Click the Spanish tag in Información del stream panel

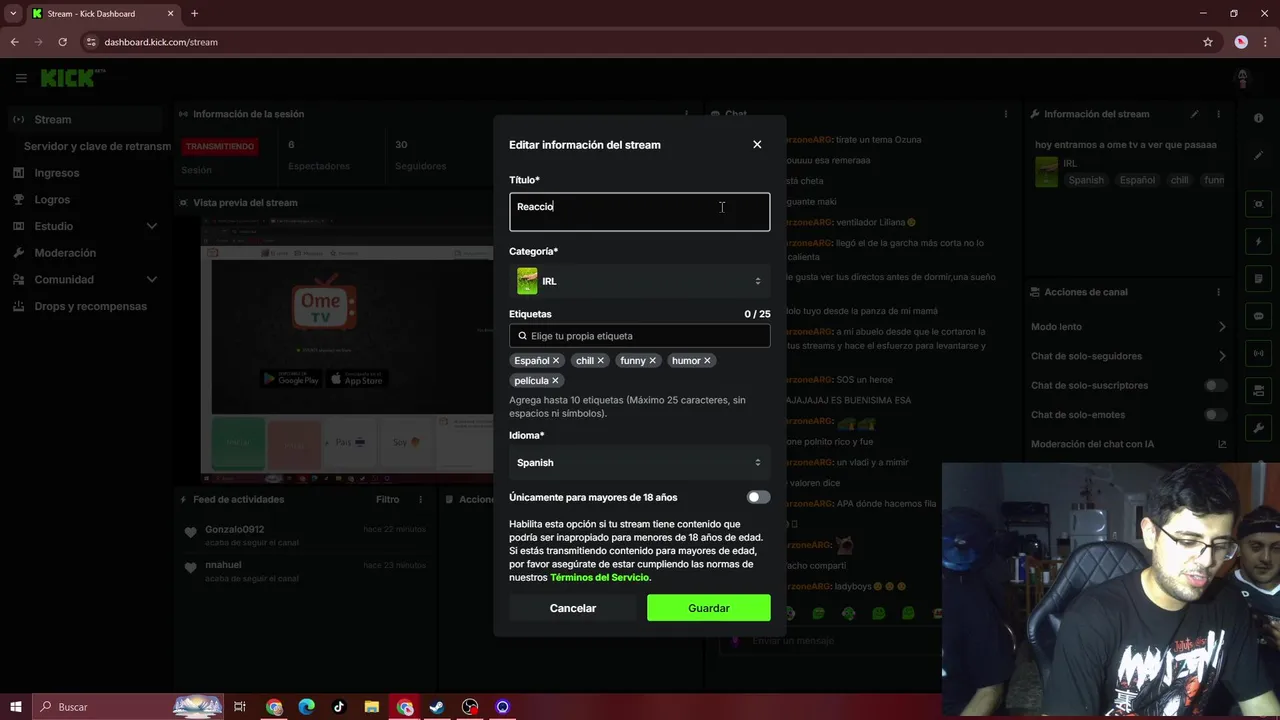click(1086, 180)
